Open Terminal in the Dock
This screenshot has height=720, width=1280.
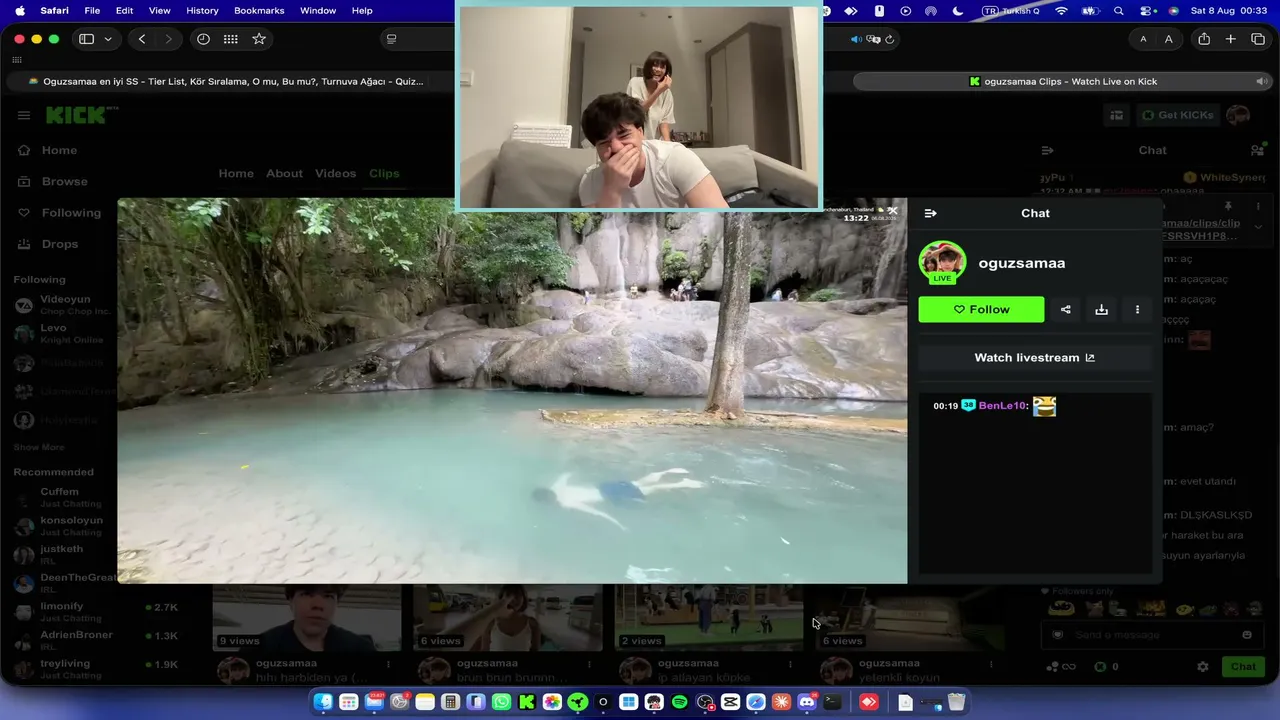[x=832, y=702]
